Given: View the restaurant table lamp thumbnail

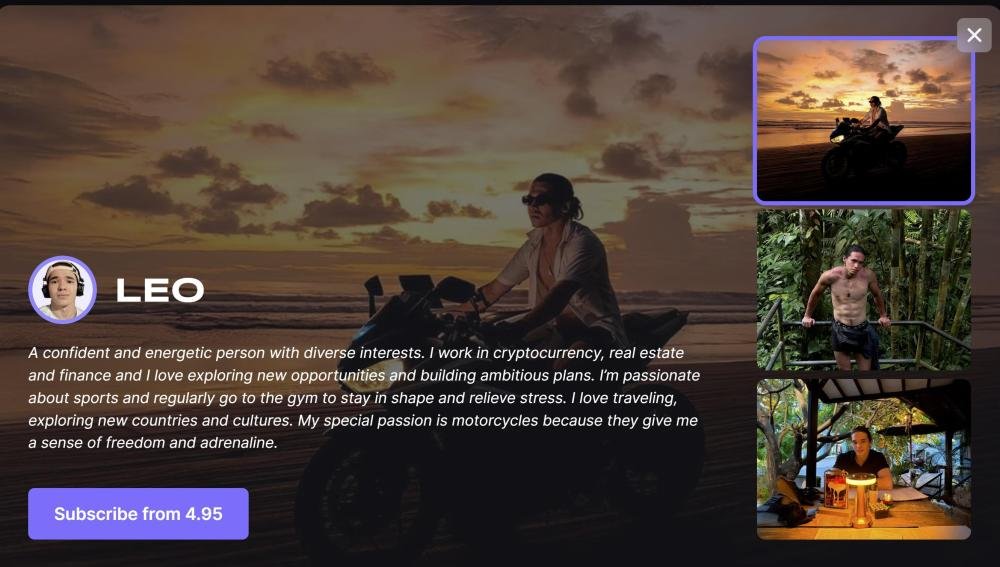Looking at the screenshot, I should pos(864,459).
